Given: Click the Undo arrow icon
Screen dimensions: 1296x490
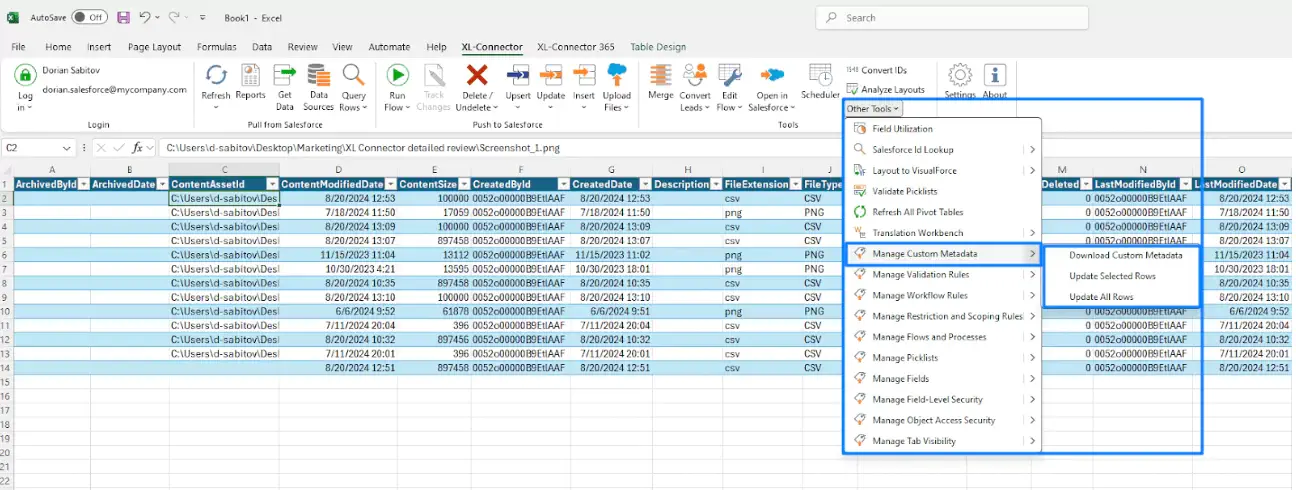Looking at the screenshot, I should click(145, 17).
